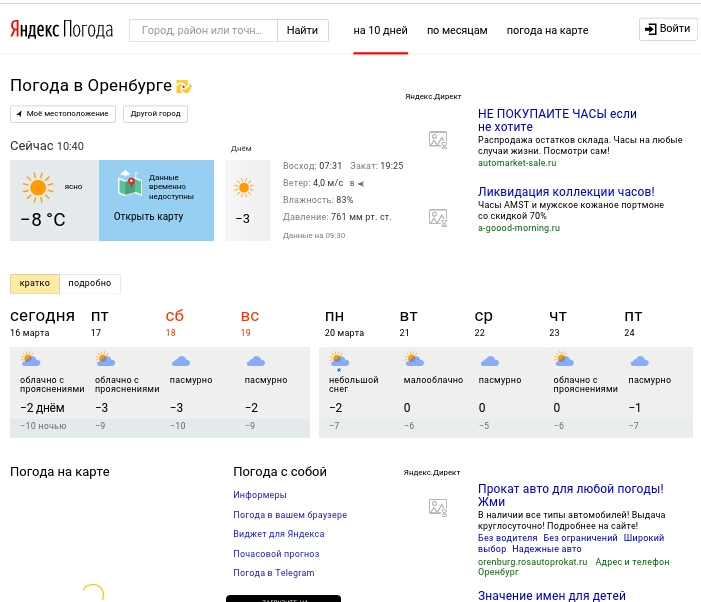Open Погода в вашем браузере link
Screen dimensions: 701x602
[290, 514]
